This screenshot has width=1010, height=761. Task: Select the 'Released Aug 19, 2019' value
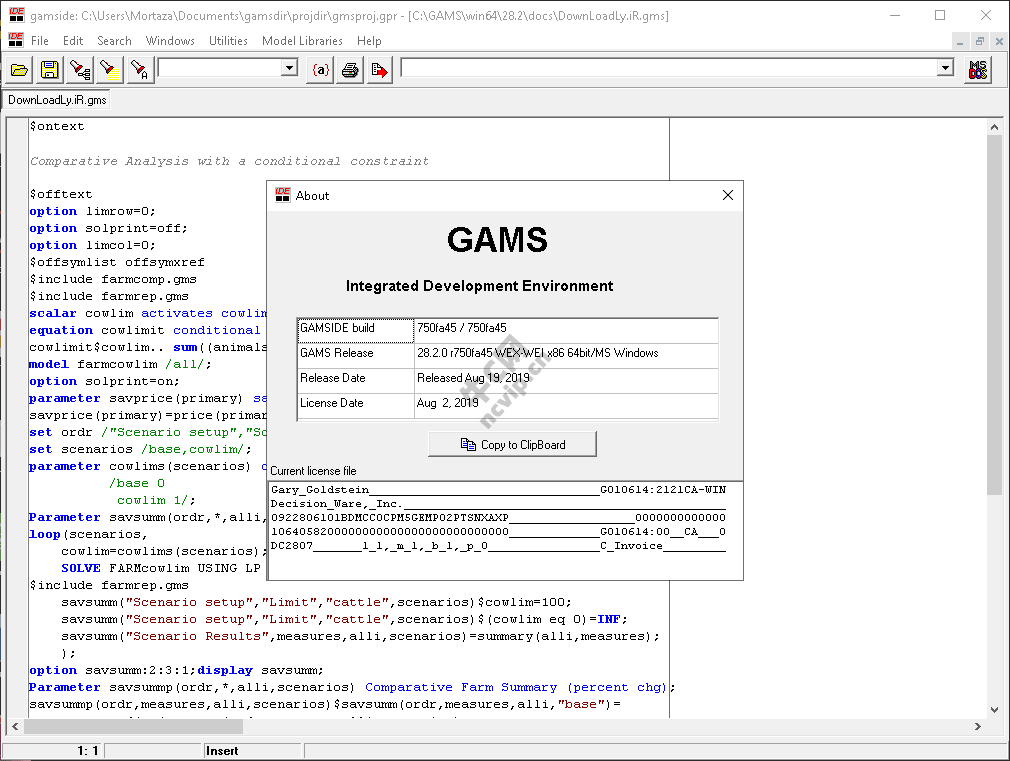(566, 380)
